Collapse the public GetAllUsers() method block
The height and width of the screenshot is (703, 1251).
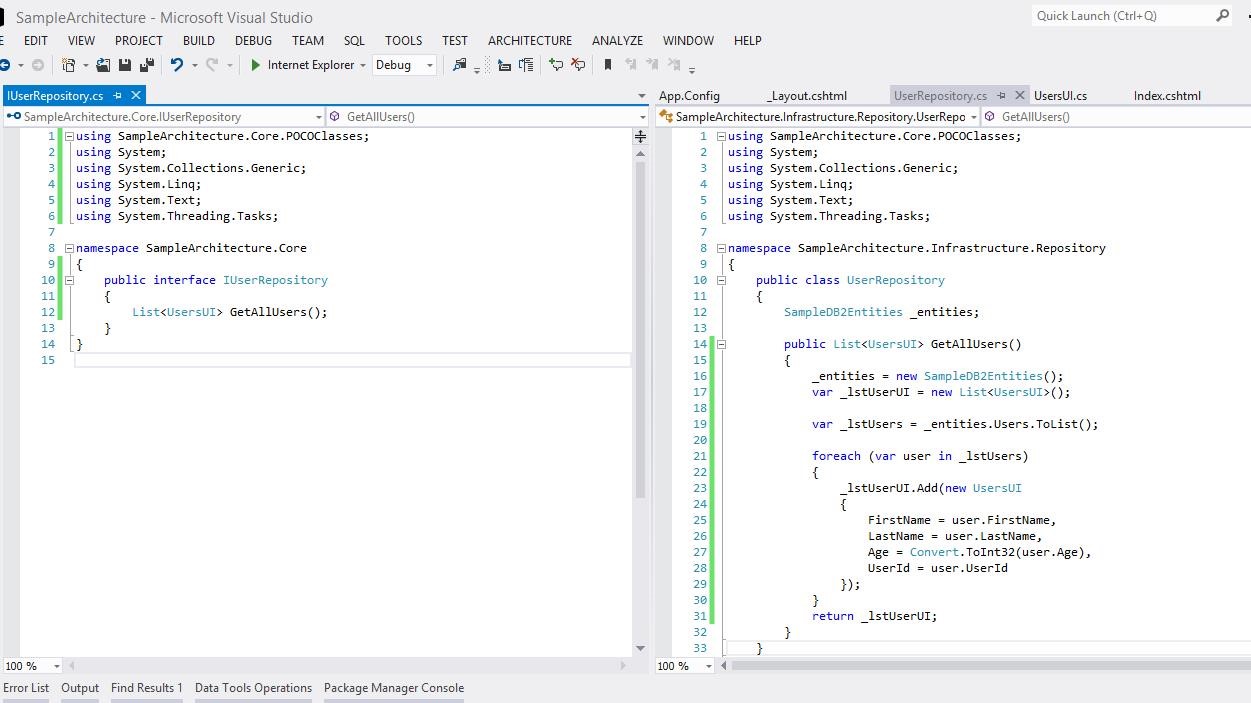pyautogui.click(x=721, y=344)
